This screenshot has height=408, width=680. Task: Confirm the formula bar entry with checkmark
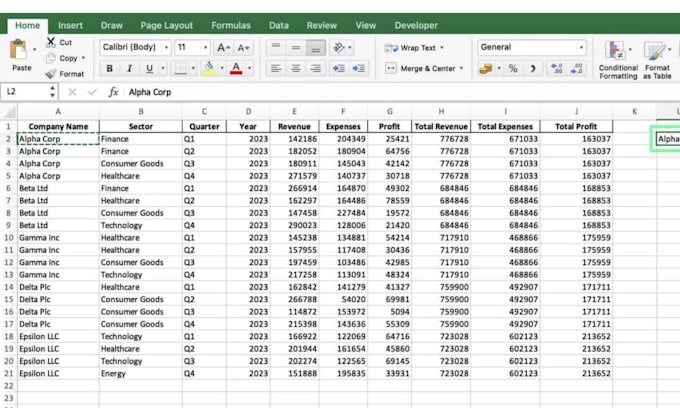(92, 92)
